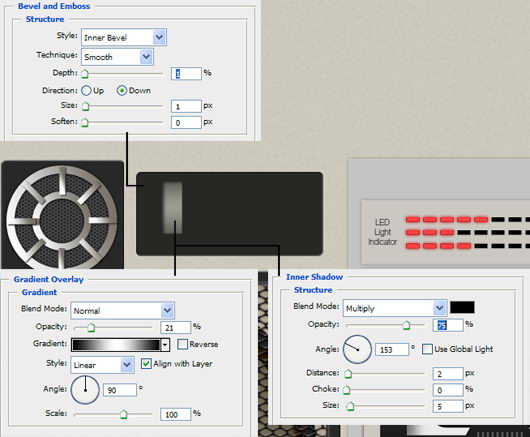Click the Soften slider handle
Viewport: 530px width, 437px height.
85,122
